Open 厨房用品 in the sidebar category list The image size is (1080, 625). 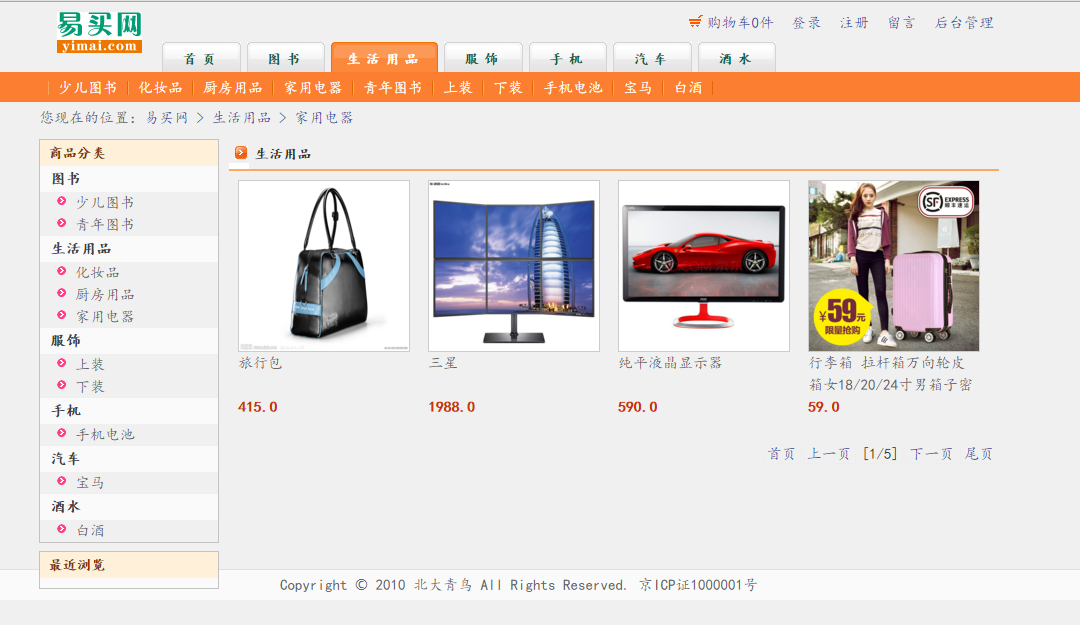click(105, 294)
